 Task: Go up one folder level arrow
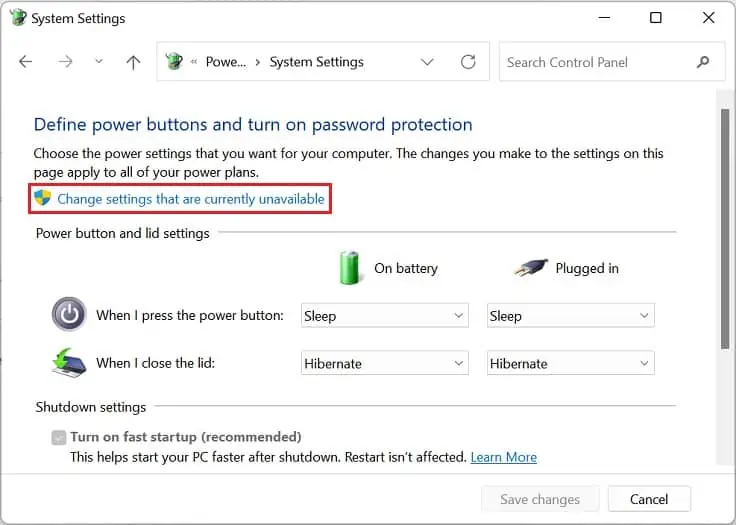133,62
